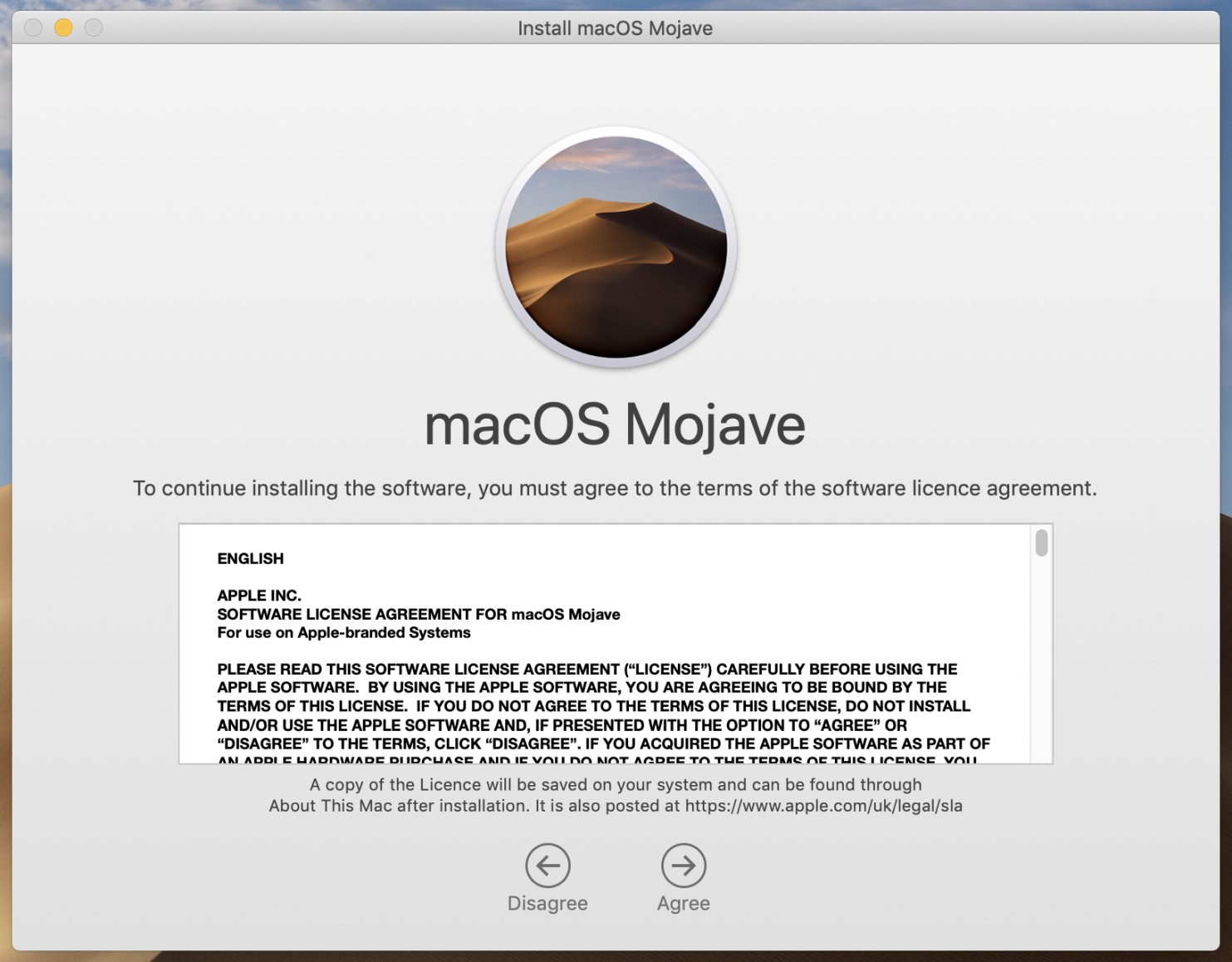Click the Agree text label
This screenshot has height=962, width=1232.
click(684, 903)
